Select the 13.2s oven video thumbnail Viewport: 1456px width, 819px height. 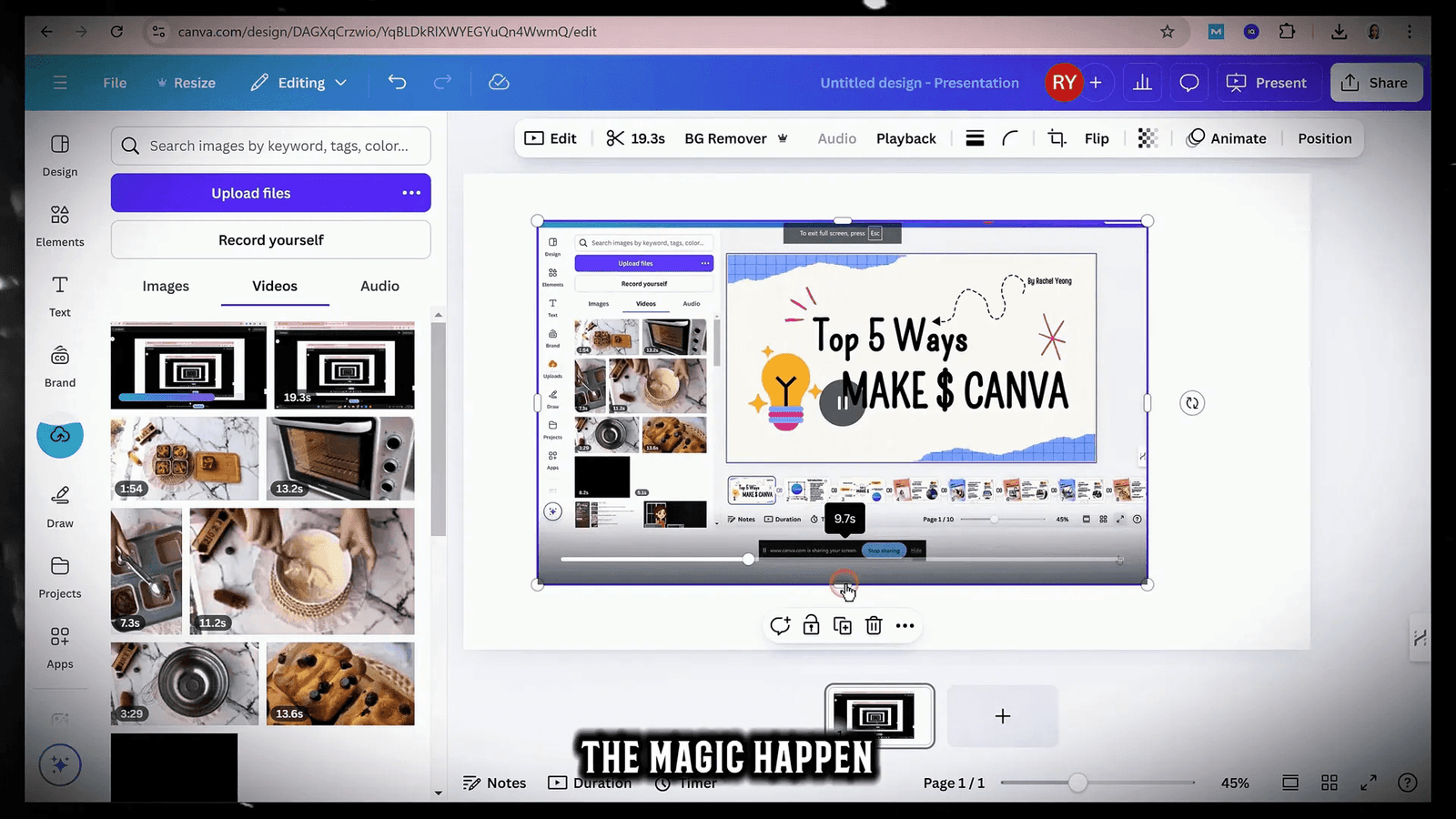tap(340, 459)
